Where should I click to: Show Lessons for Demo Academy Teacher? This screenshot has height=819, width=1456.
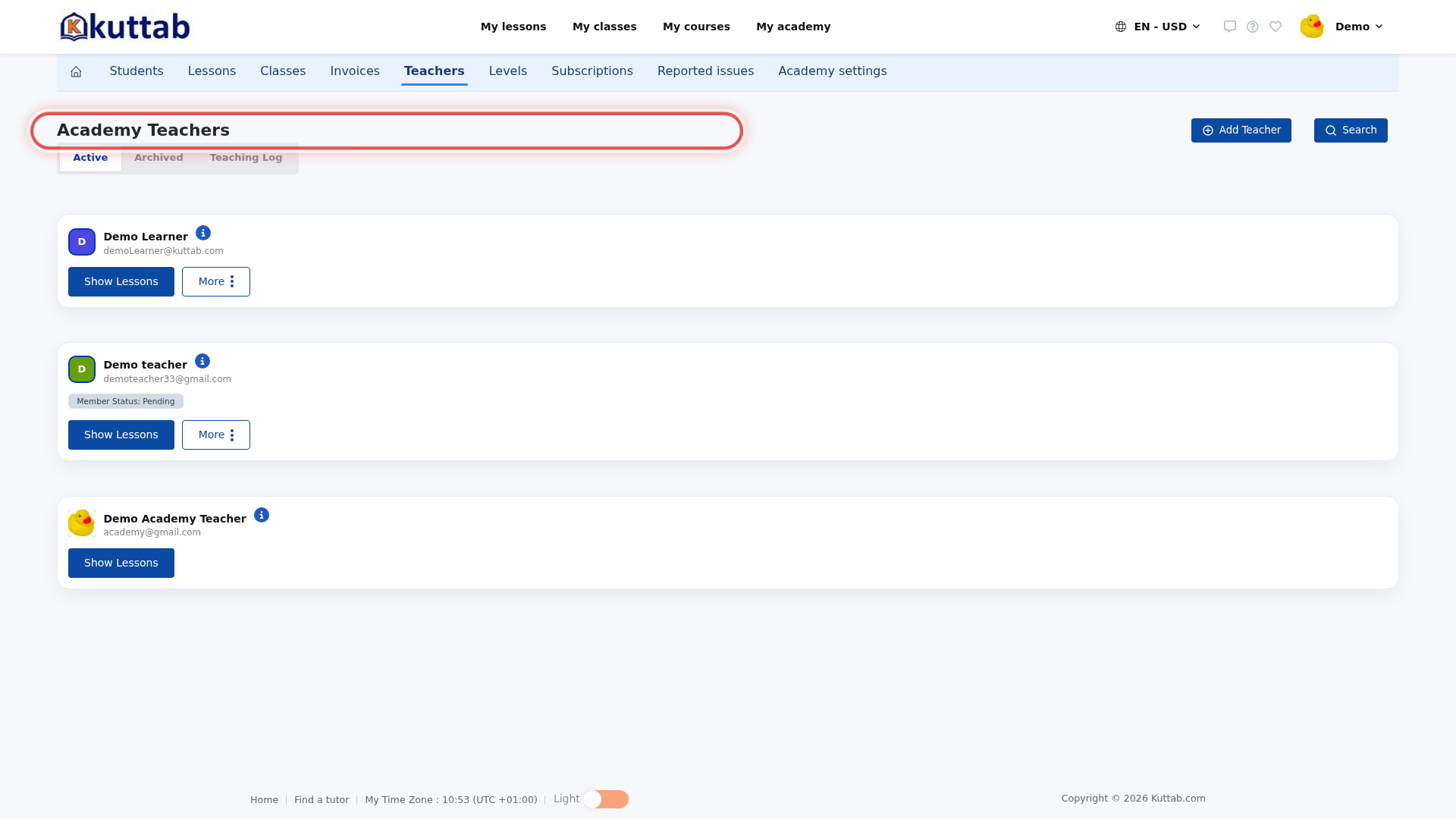coord(121,563)
